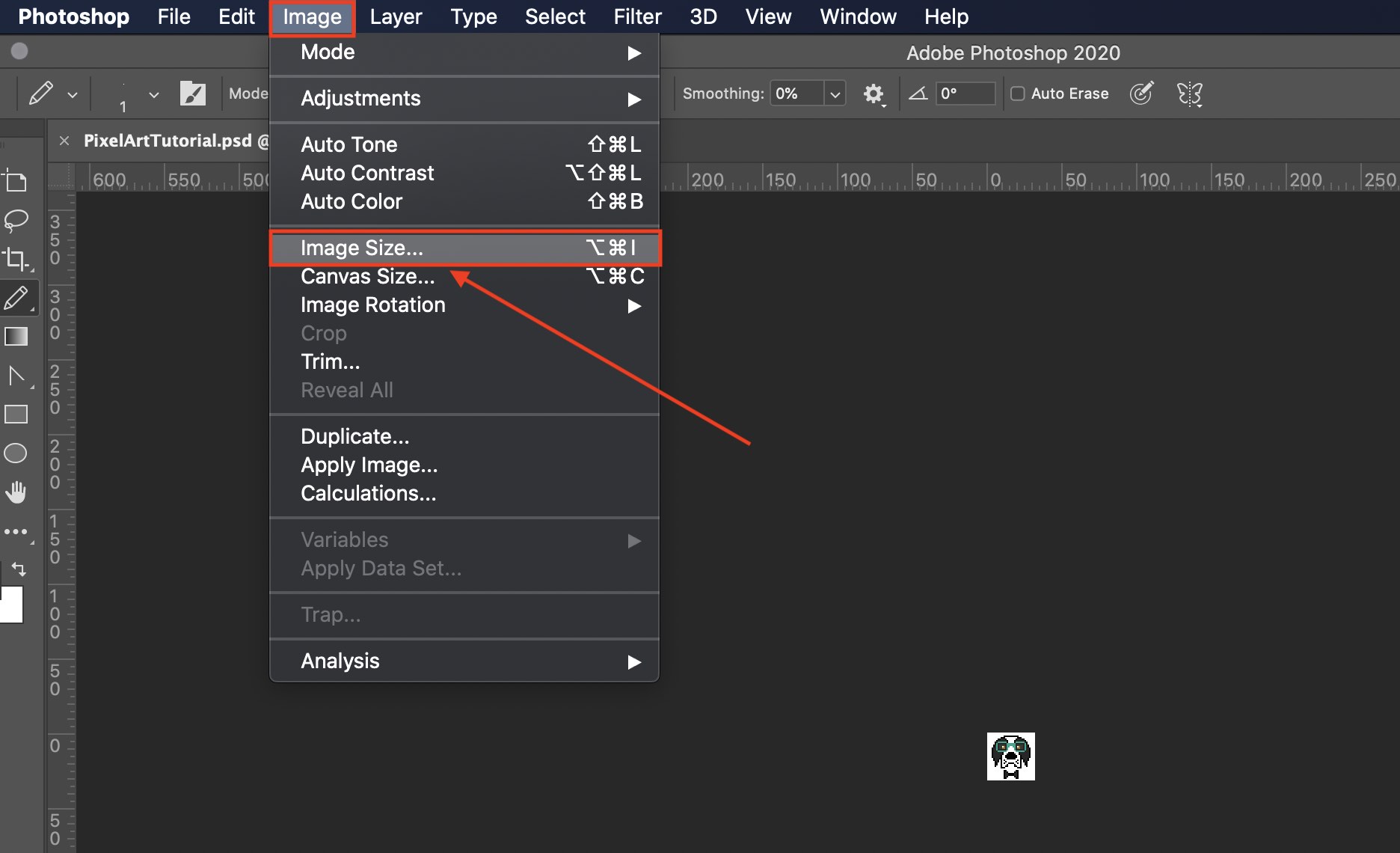Screen dimensions: 1400x853
Task: Open the Edit menu
Action: pyautogui.click(x=236, y=16)
